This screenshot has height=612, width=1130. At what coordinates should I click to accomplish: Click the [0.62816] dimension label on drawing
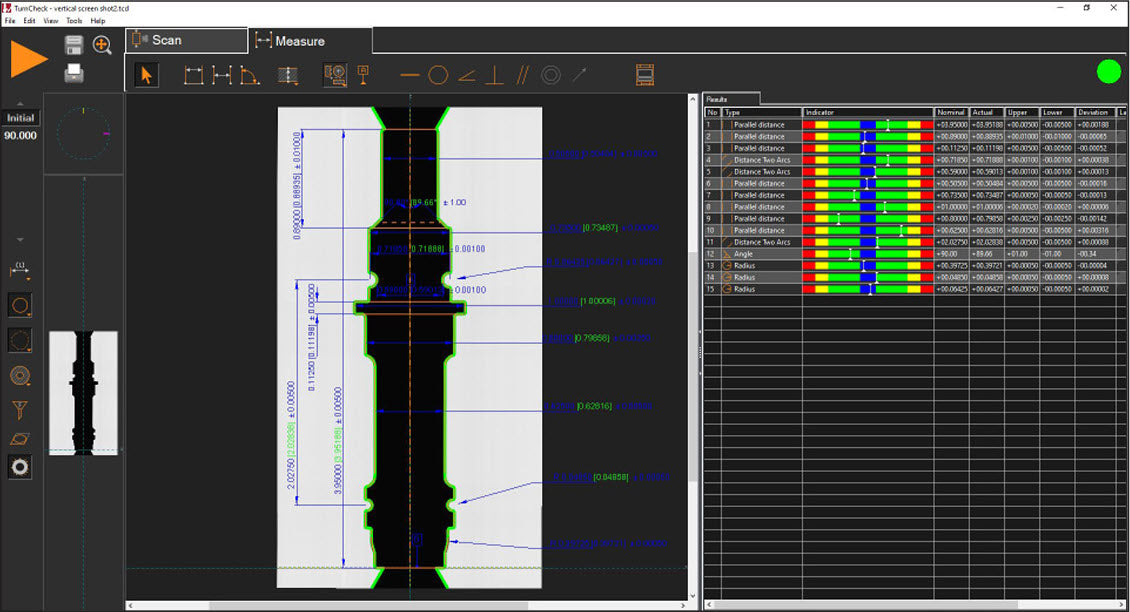(x=595, y=407)
